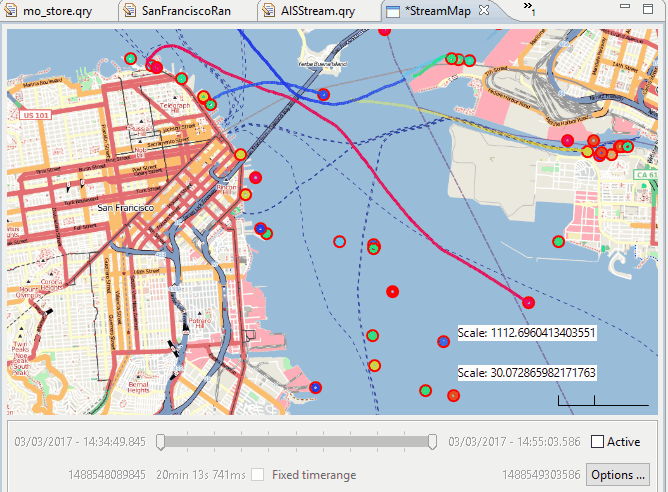Click the orange marker beside Scale 30.07 label
This screenshot has height=492, width=668.
[453, 396]
